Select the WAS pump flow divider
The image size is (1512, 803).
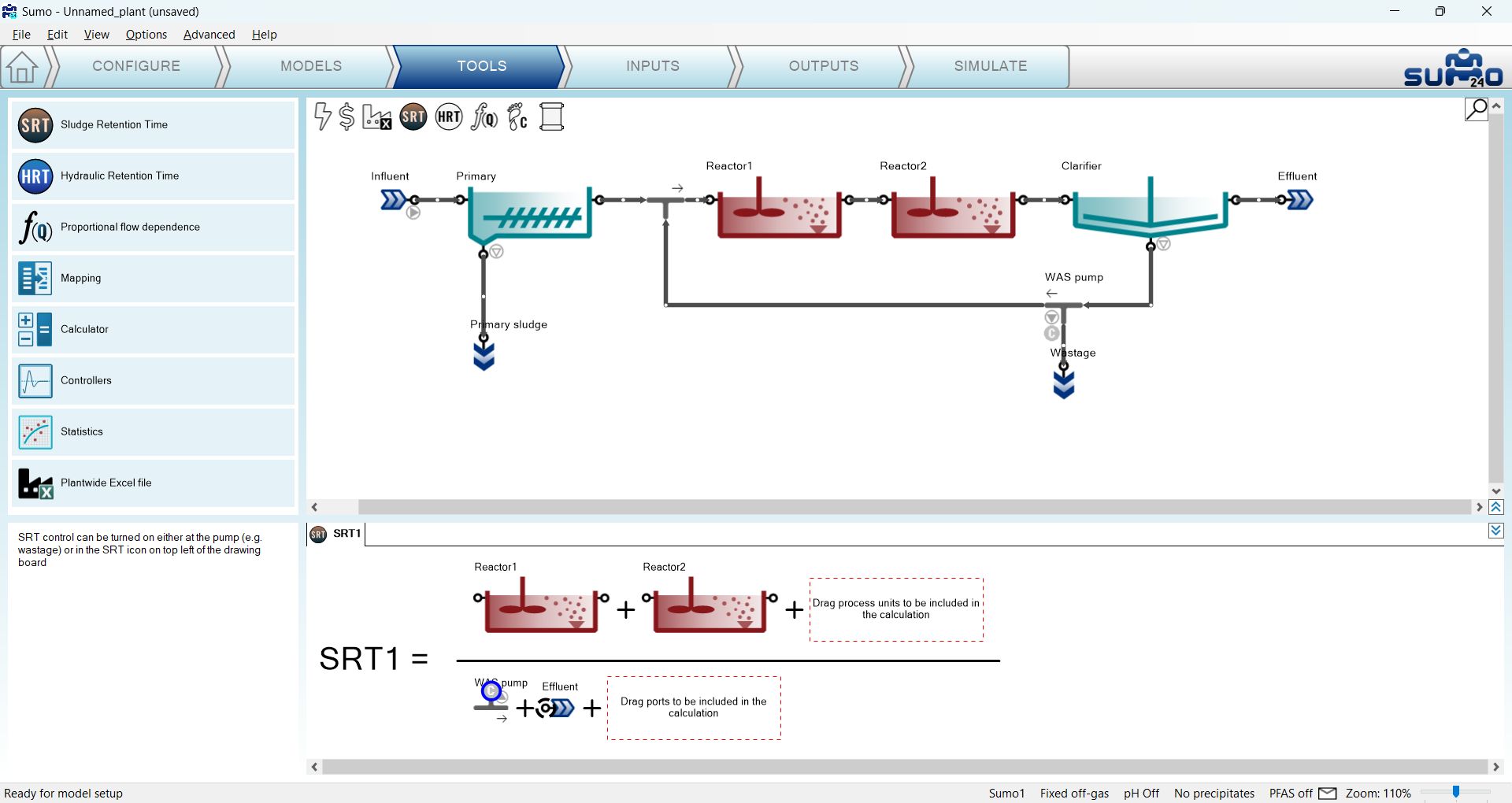coord(1064,305)
